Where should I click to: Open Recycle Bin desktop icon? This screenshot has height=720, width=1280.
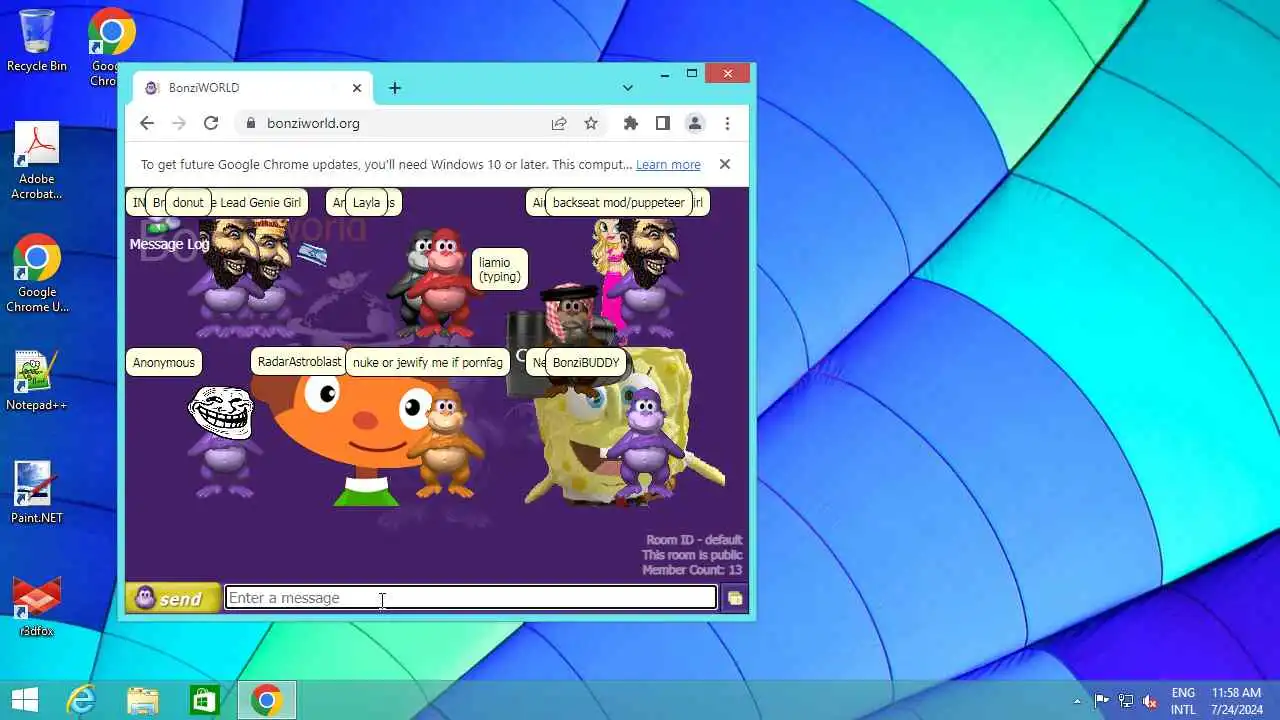[x=37, y=41]
